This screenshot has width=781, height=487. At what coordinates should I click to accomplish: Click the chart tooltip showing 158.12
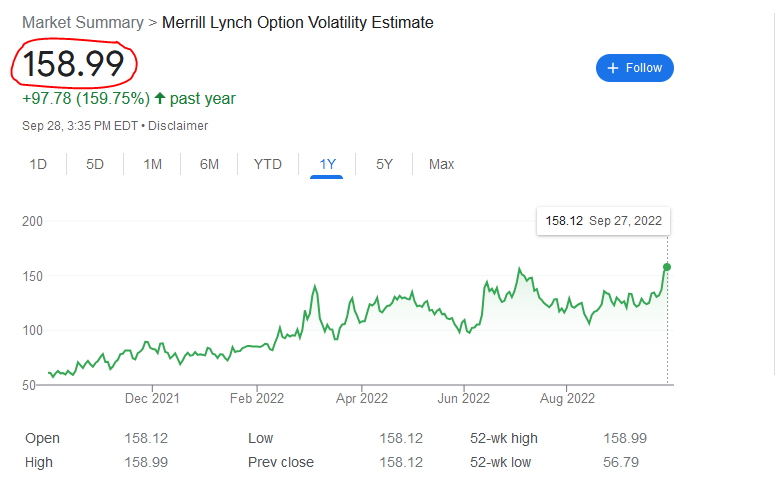click(x=603, y=221)
